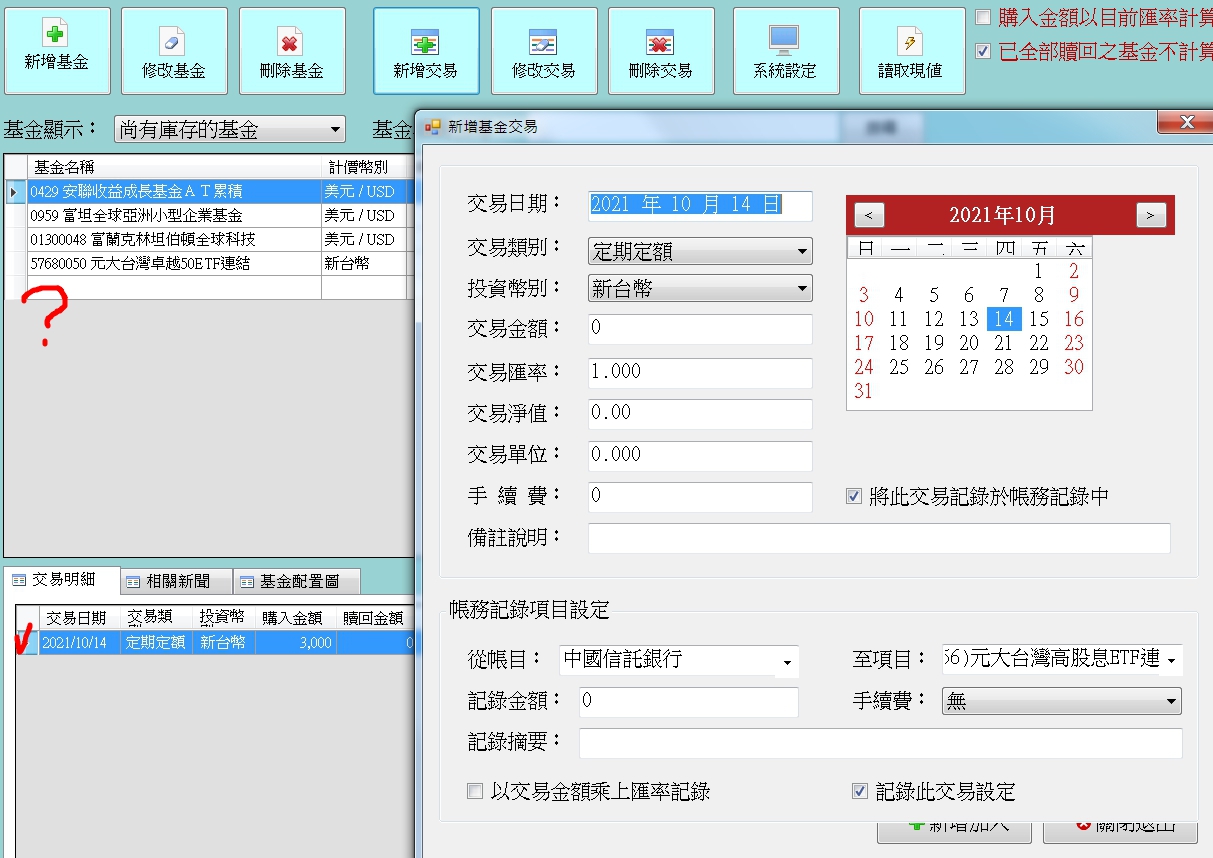Click the 購入金額 column header
The height and width of the screenshot is (858, 1213).
pos(295,618)
